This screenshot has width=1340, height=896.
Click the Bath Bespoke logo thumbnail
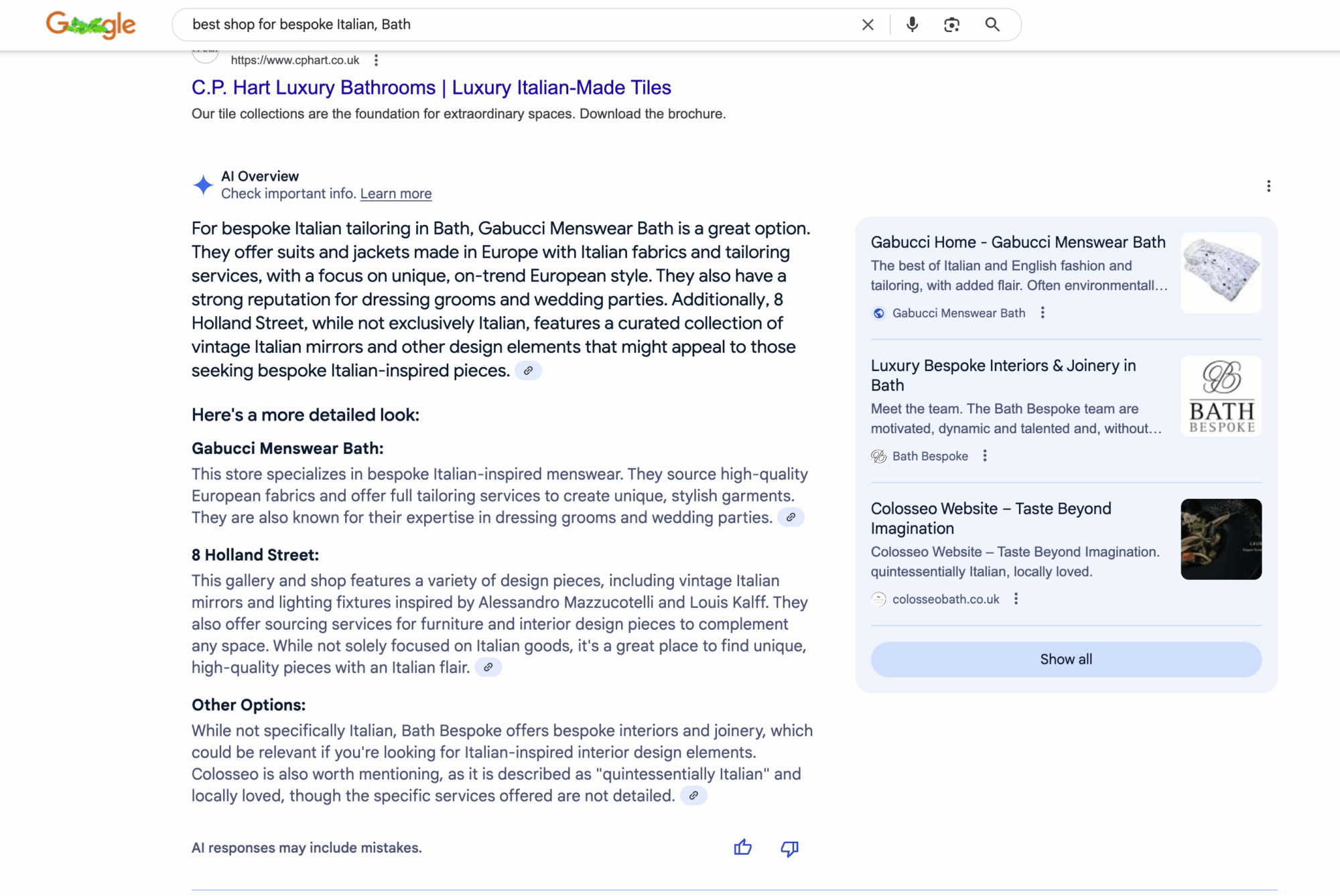click(1221, 396)
